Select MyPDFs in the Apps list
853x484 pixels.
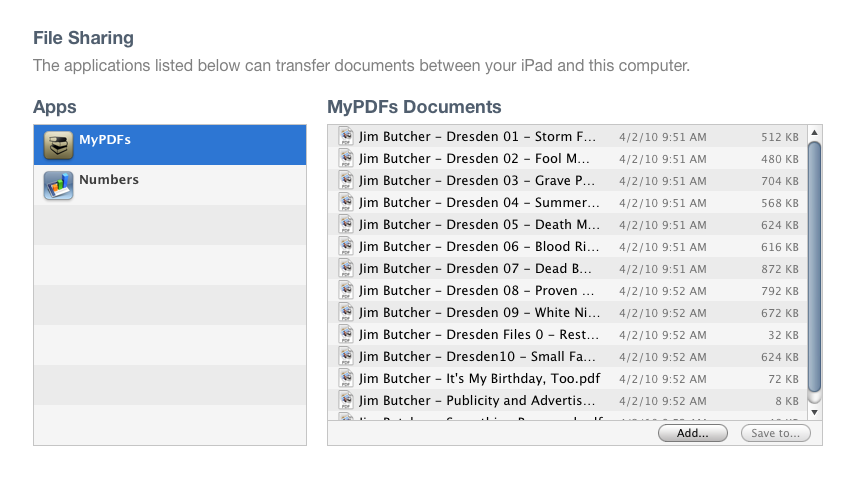click(170, 145)
